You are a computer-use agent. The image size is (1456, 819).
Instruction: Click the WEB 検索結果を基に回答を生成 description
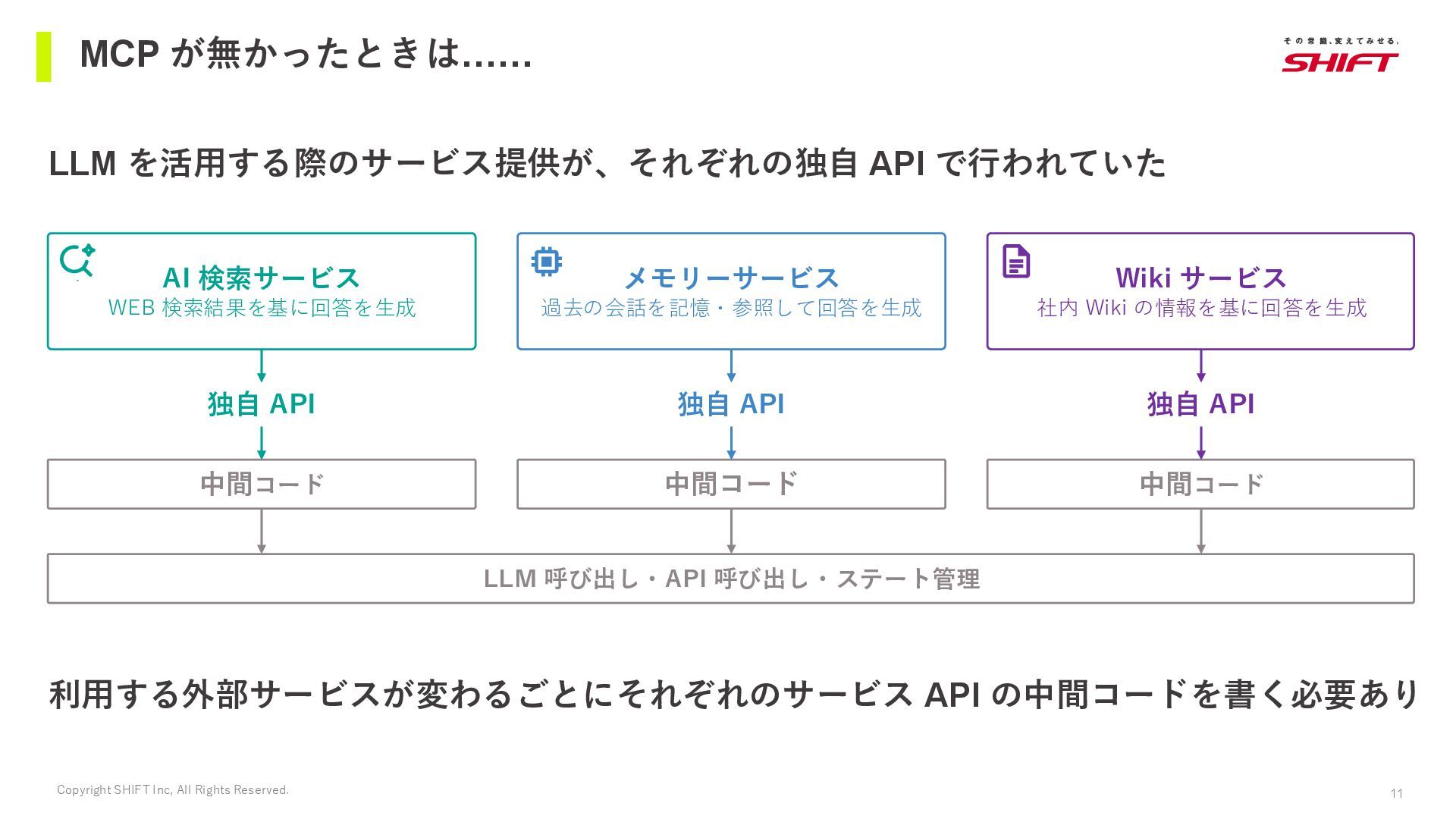(262, 308)
